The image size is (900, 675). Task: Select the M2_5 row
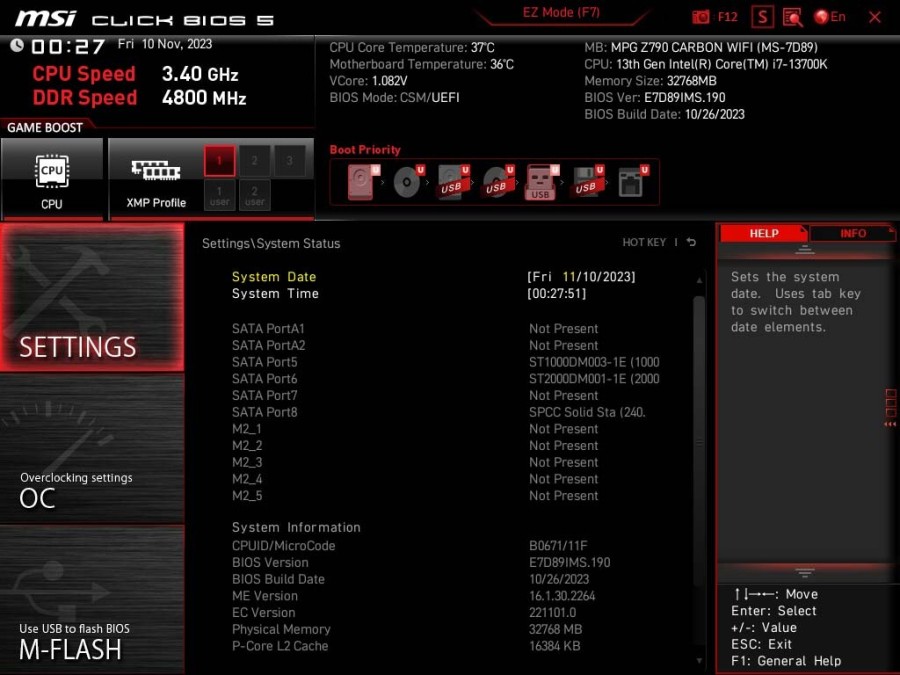tap(446, 495)
